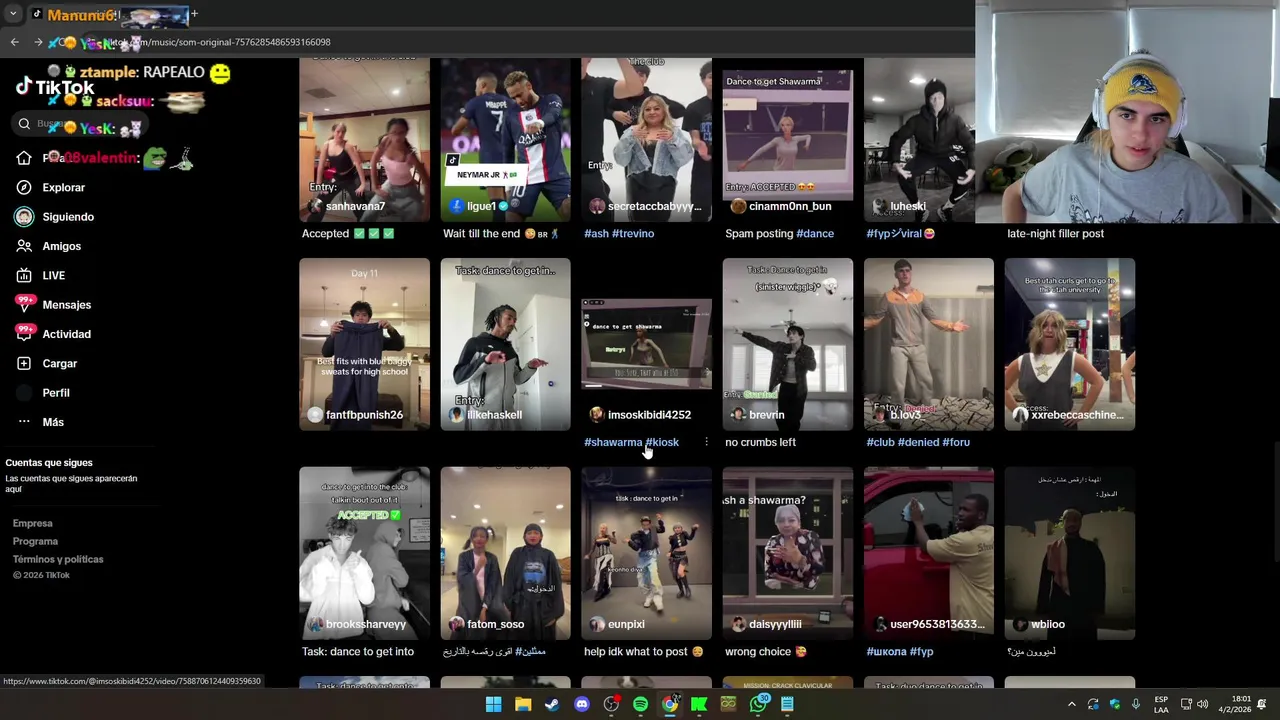The width and height of the screenshot is (1280, 720).
Task: Click the #dance hashtag link
Action: (x=815, y=233)
